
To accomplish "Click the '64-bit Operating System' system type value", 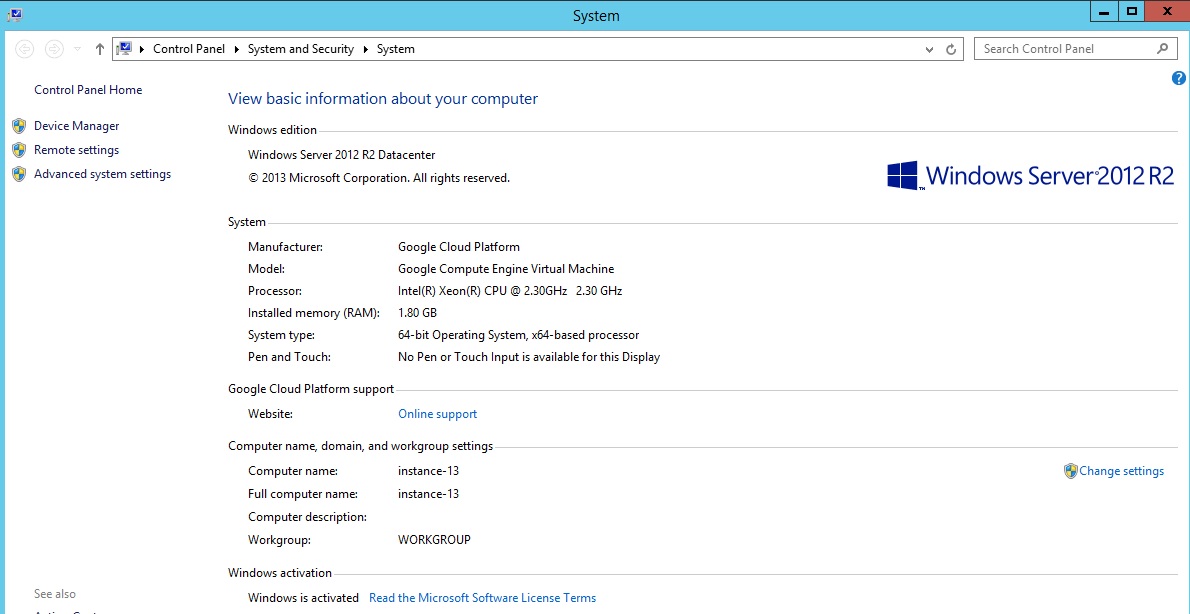I will (x=518, y=335).
